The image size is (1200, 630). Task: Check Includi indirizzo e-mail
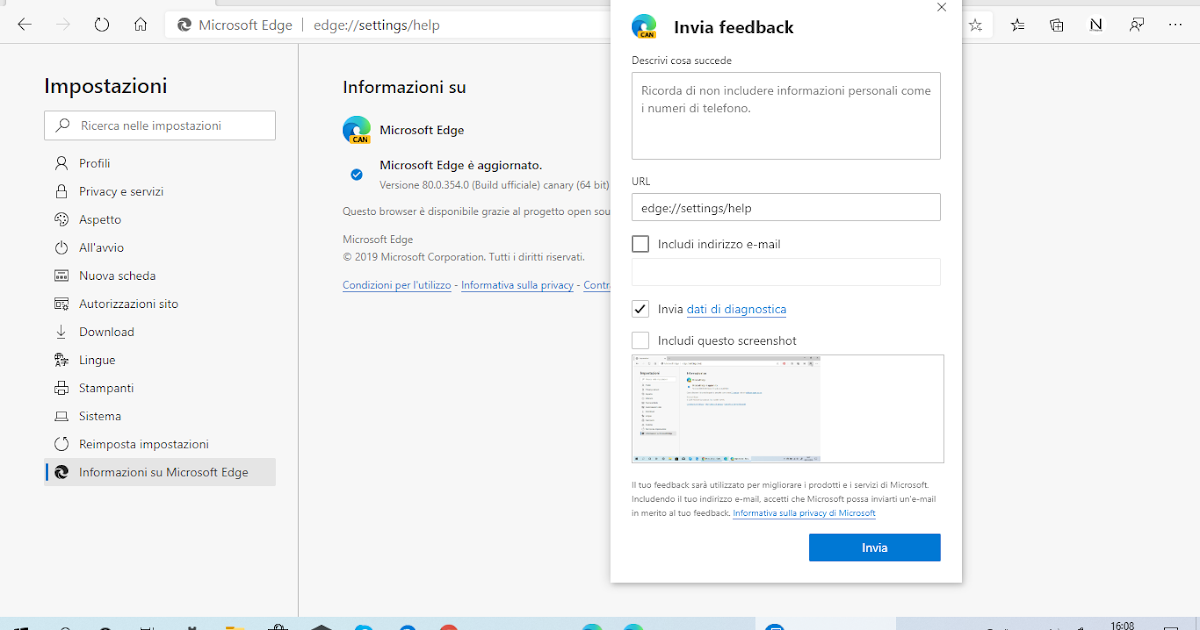point(640,243)
